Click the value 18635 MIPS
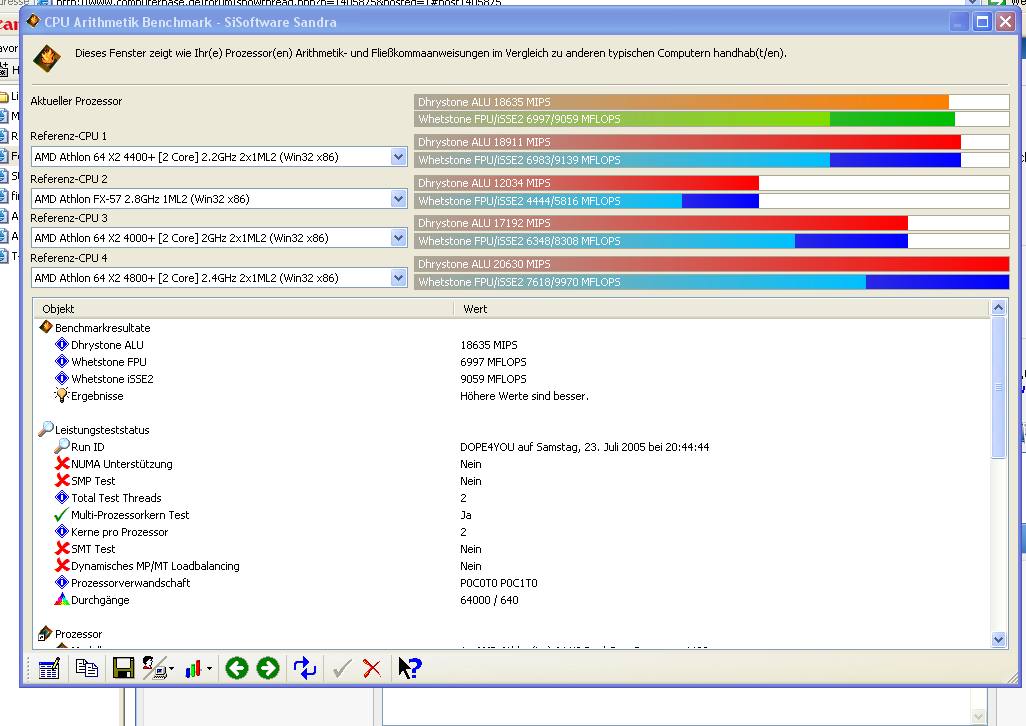1026x726 pixels. coord(488,345)
